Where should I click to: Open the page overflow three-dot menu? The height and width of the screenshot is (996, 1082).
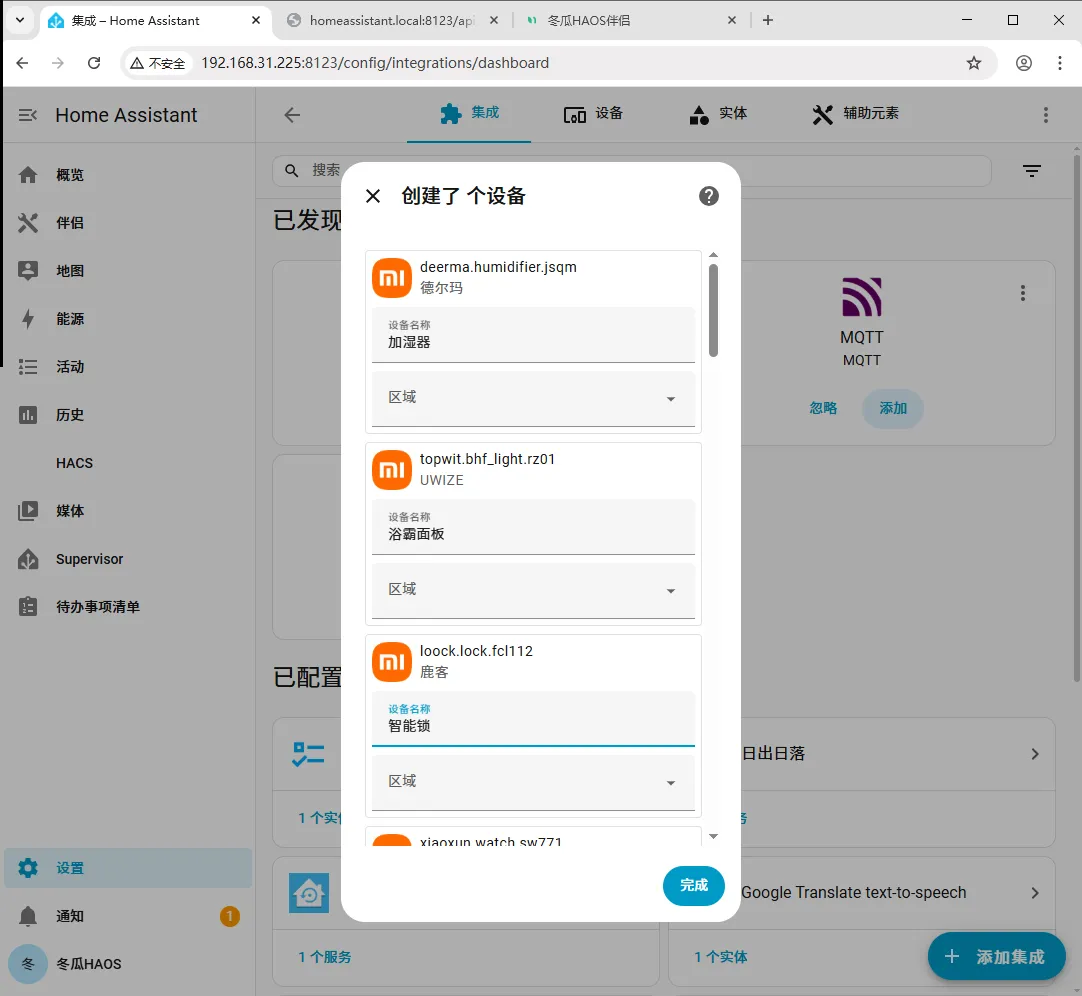tap(1045, 115)
